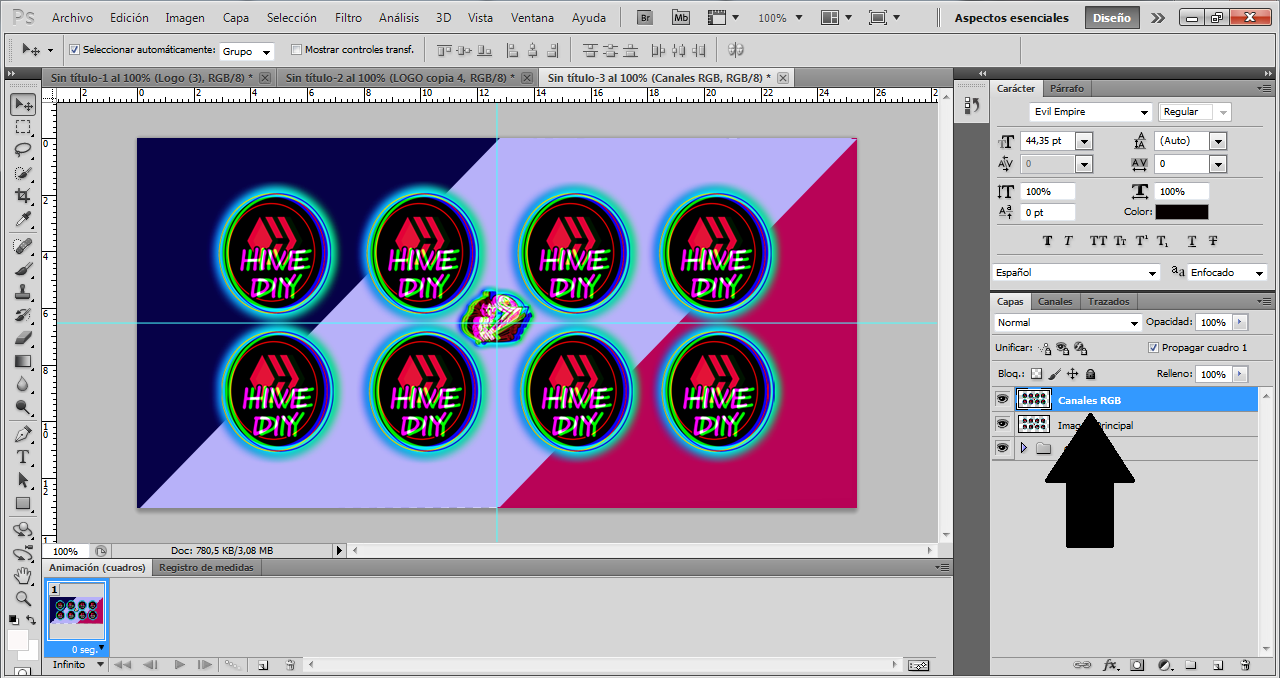The width and height of the screenshot is (1280, 678).
Task: Toggle lock all for layer
Action: (1091, 374)
